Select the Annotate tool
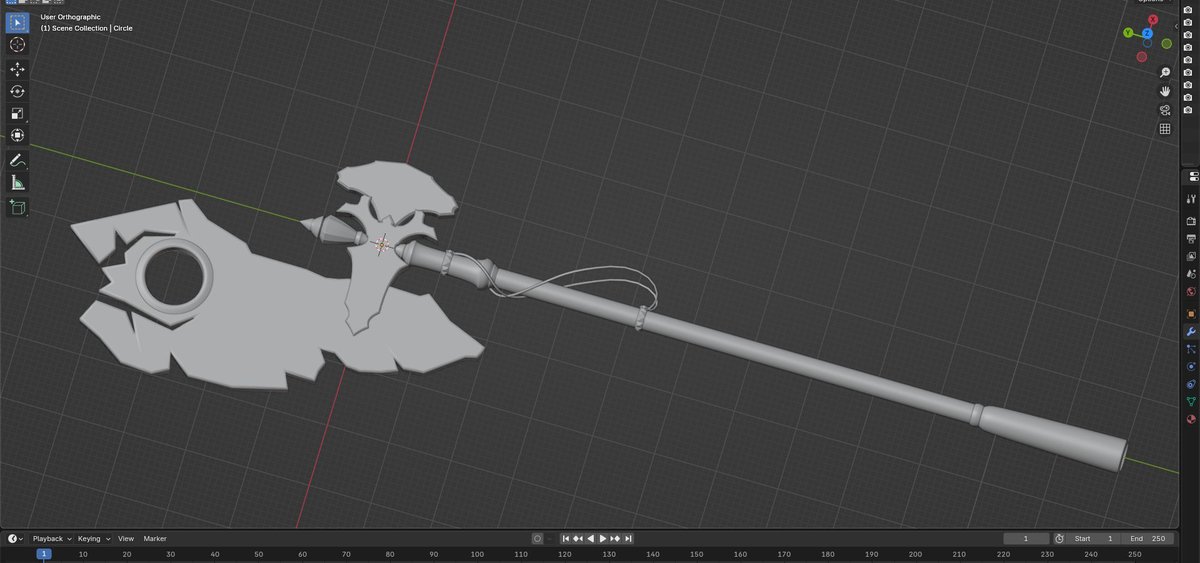Image resolution: width=1200 pixels, height=563 pixels. tap(17, 160)
